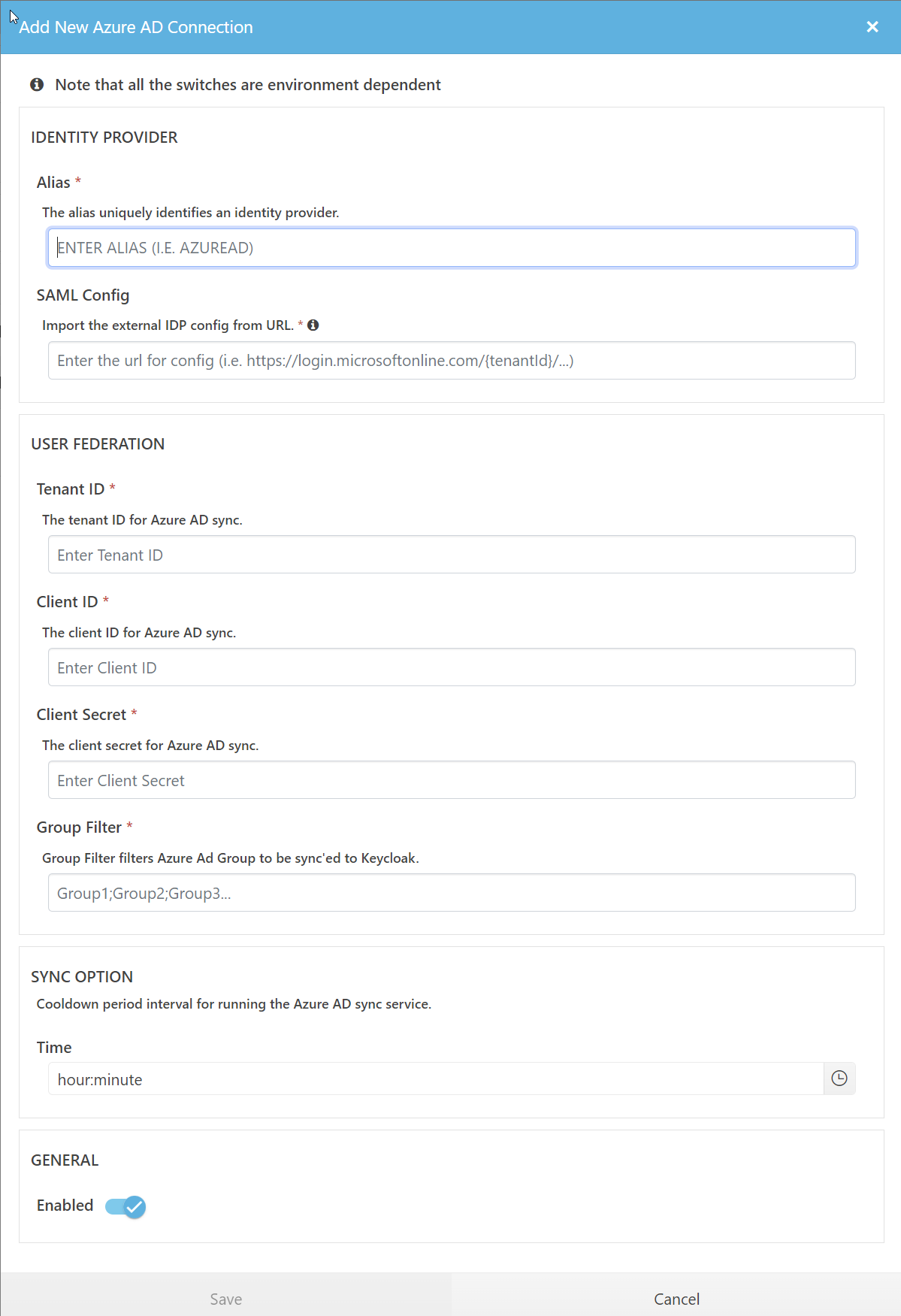Screen dimensions: 901x1316
Task: Click the Client Secret label
Action: (x=81, y=715)
